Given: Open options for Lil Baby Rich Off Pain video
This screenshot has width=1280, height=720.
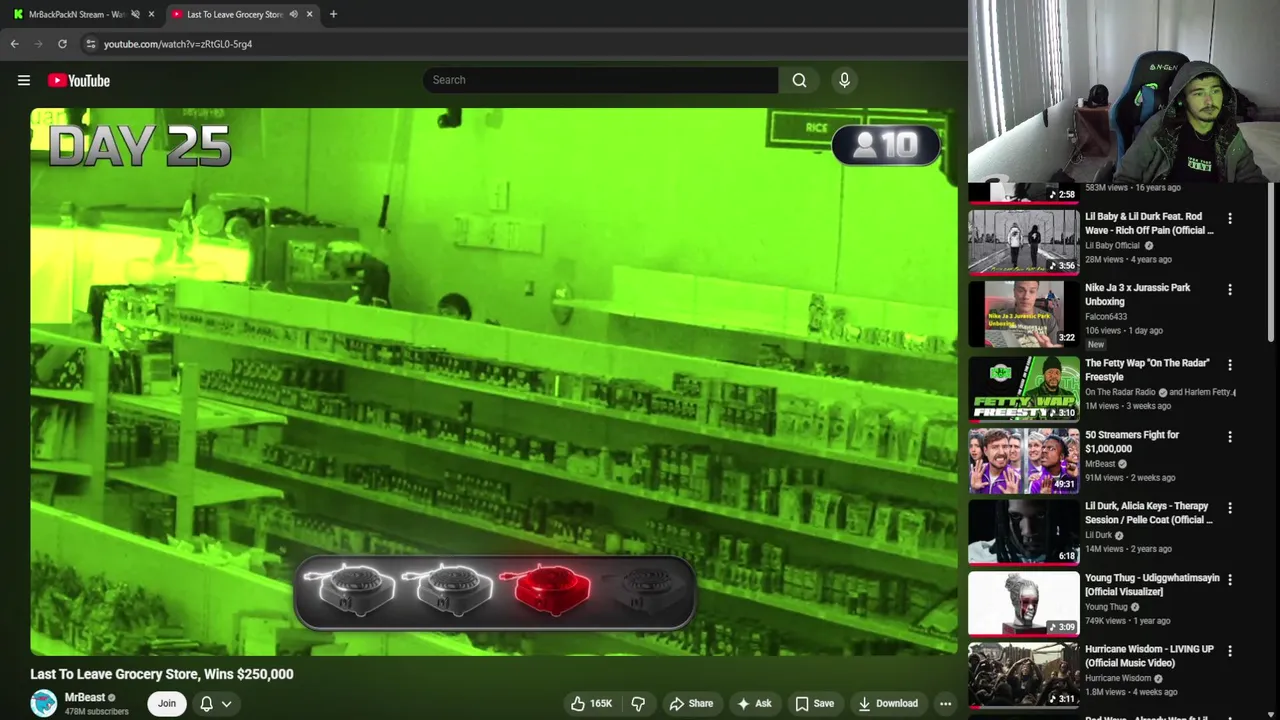Looking at the screenshot, I should pyautogui.click(x=1230, y=218).
